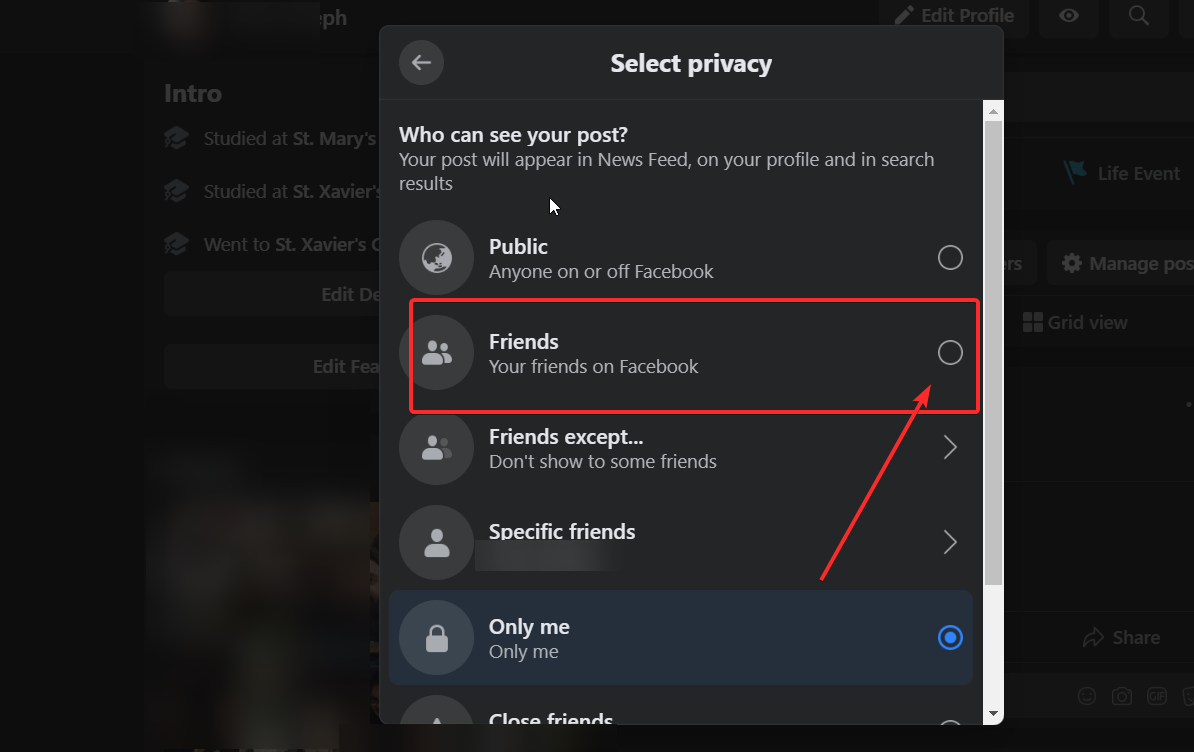This screenshot has height=752, width=1194.
Task: Expand Specific friends chevron
Action: point(950,543)
